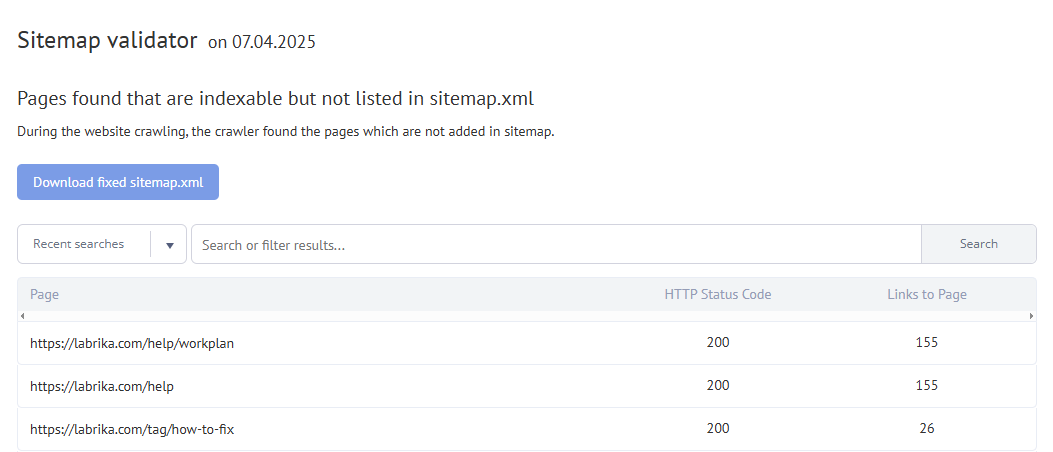Open the Recent searches dropdown
The height and width of the screenshot is (452, 1053).
pyautogui.click(x=101, y=244)
